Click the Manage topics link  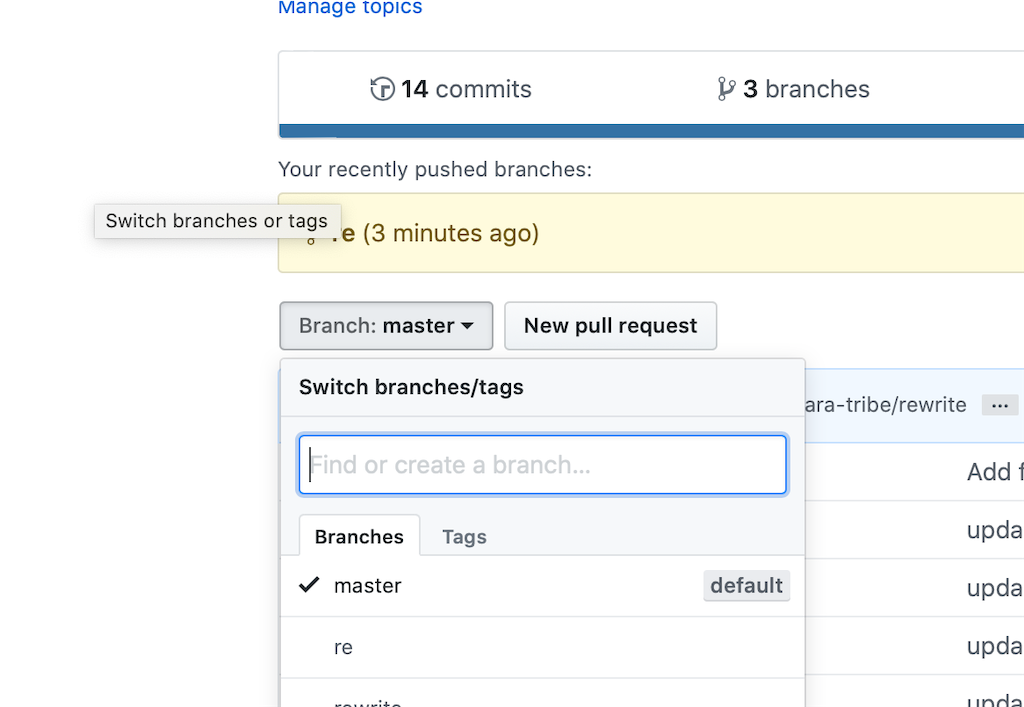350,7
